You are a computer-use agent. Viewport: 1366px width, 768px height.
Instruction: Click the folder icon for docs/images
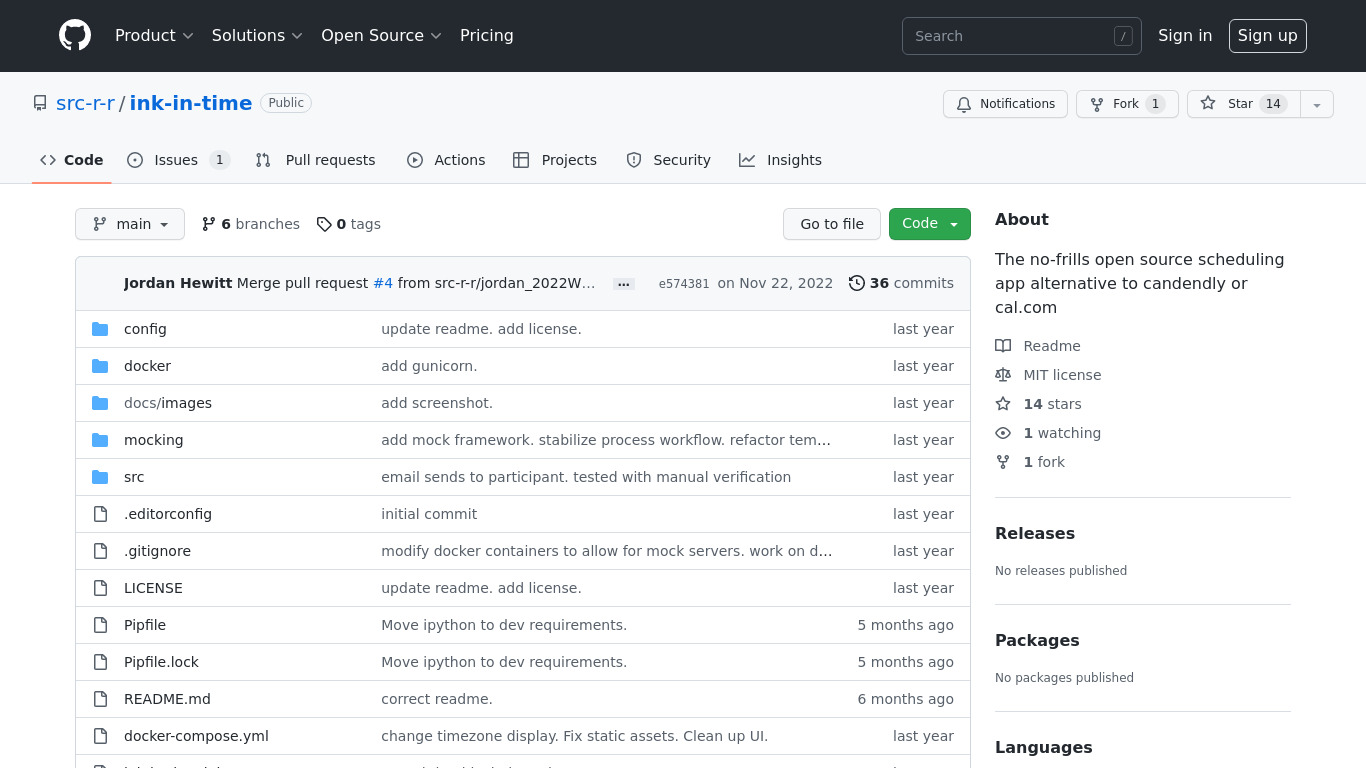pyautogui.click(x=100, y=403)
